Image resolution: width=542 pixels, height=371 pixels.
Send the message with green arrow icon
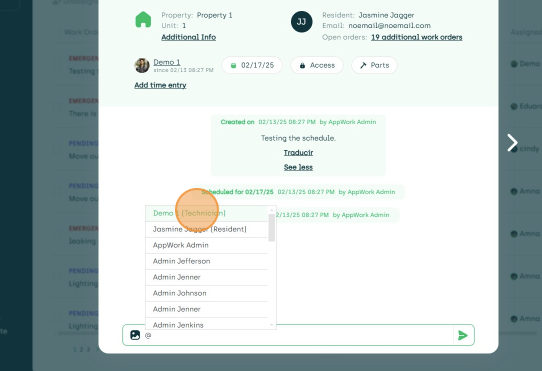[x=463, y=335]
